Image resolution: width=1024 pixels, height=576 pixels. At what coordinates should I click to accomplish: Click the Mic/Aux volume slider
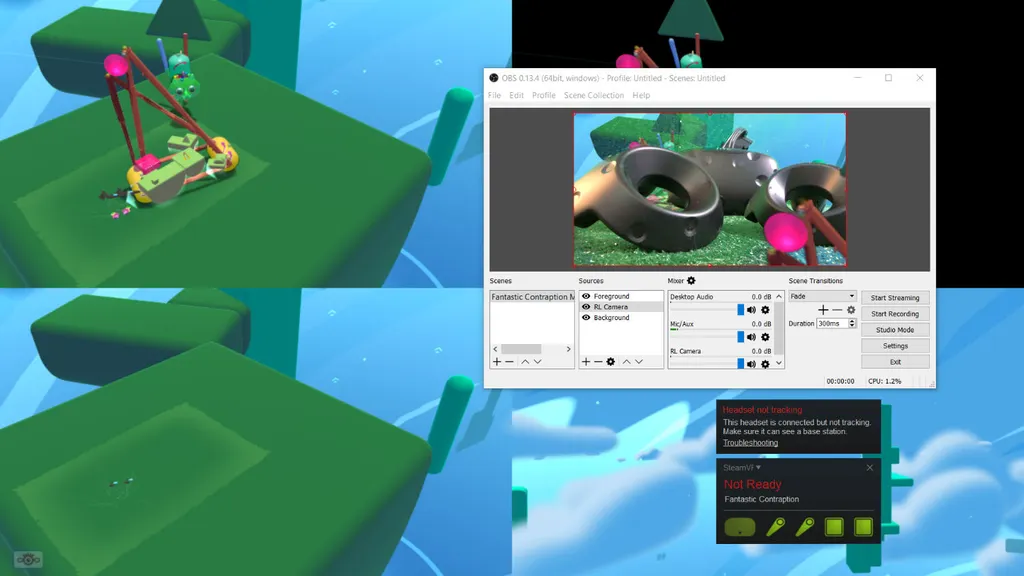(x=740, y=338)
